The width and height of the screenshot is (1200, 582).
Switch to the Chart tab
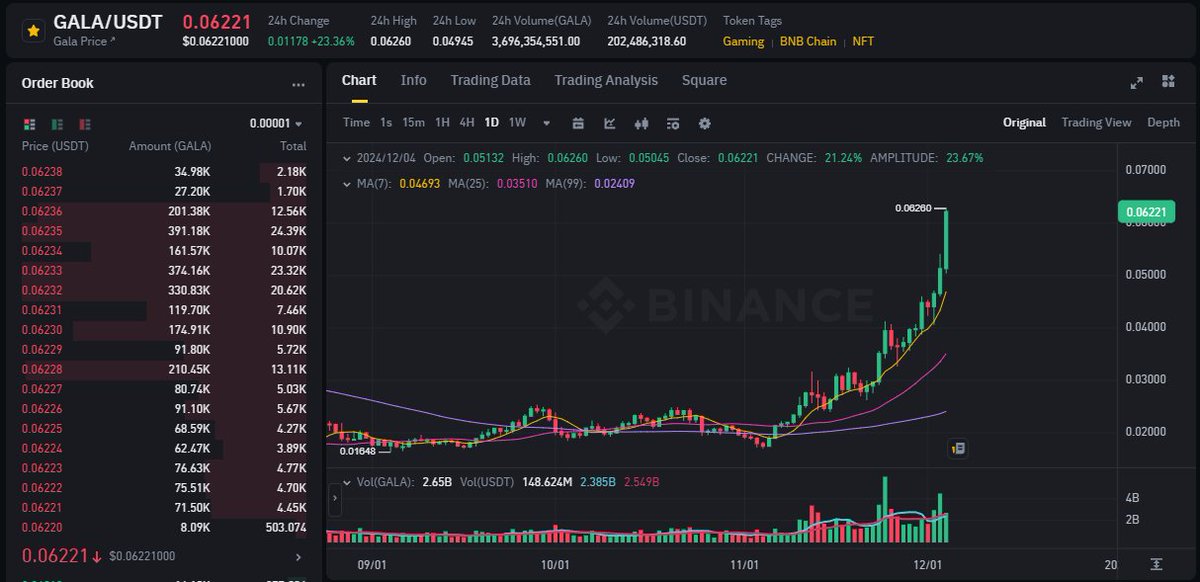359,80
